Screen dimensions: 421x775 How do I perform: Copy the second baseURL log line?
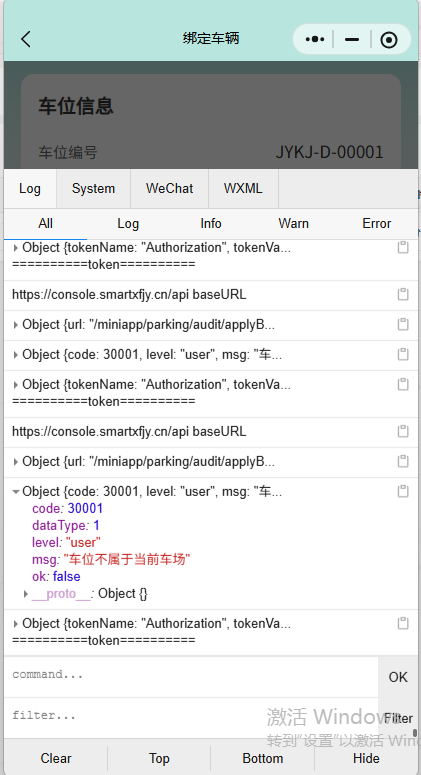pos(403,431)
